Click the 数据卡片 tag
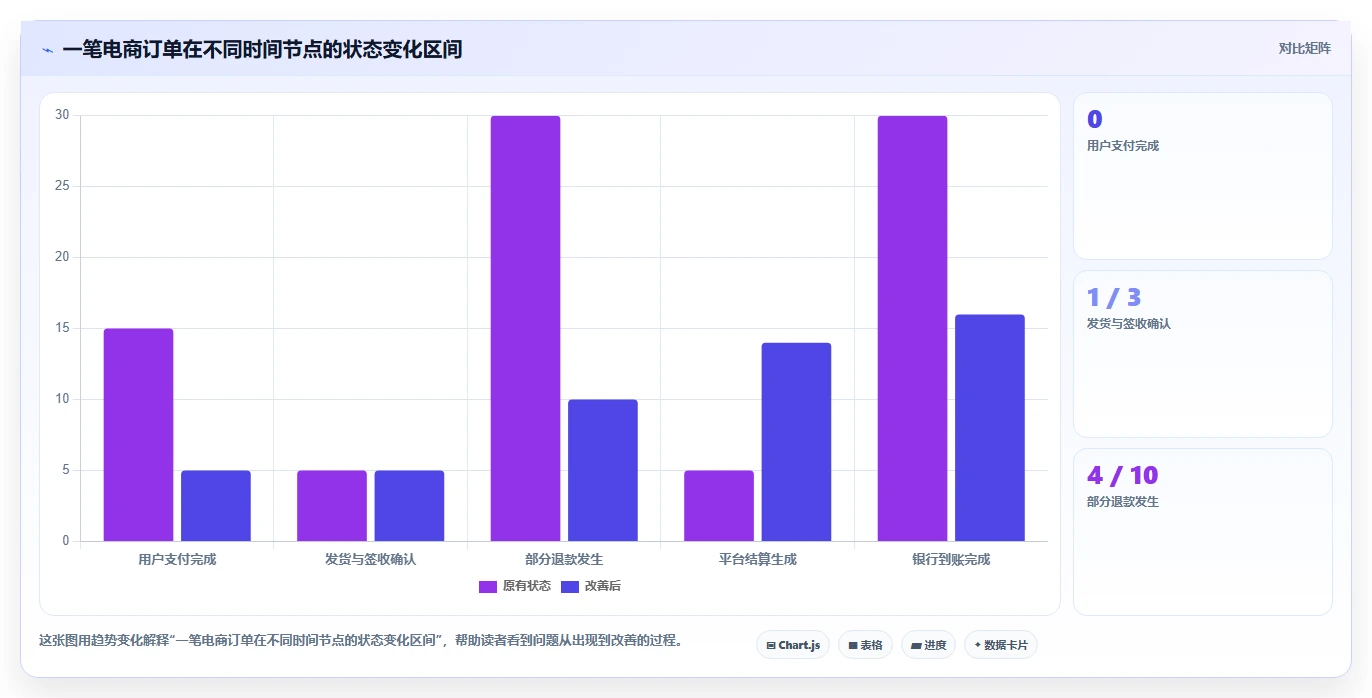Image resolution: width=1372 pixels, height=698 pixels. [1001, 645]
